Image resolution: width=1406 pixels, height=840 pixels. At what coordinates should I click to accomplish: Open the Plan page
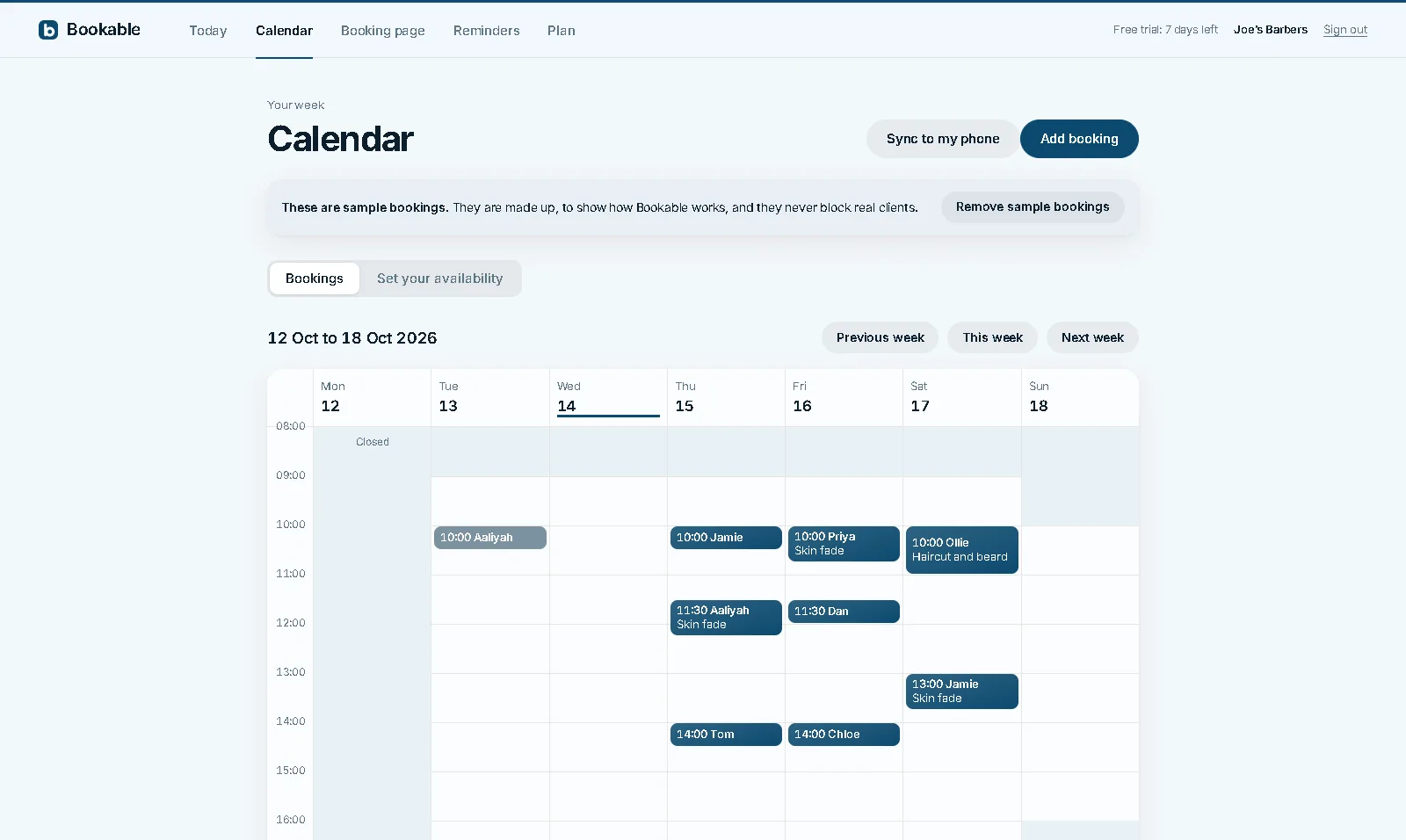[562, 31]
